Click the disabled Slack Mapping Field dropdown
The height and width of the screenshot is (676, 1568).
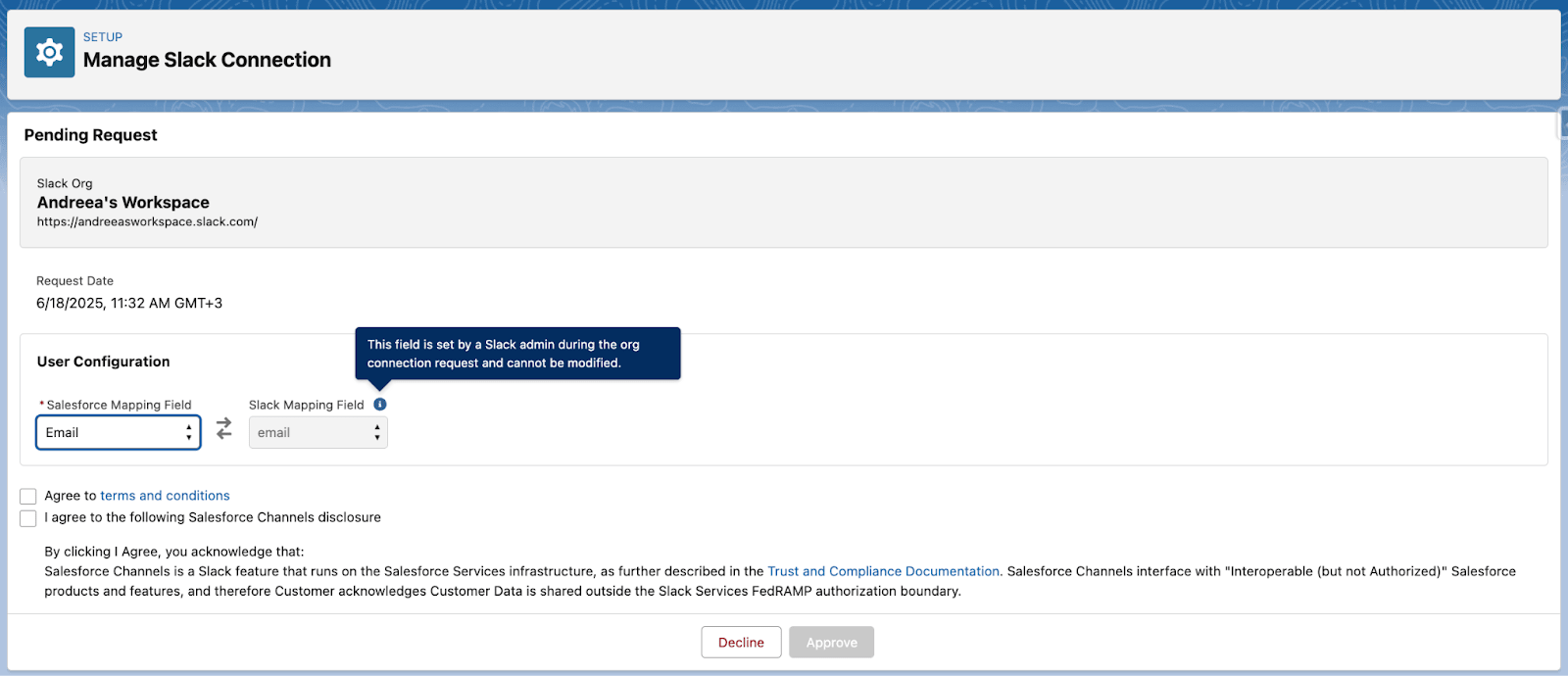click(x=318, y=432)
